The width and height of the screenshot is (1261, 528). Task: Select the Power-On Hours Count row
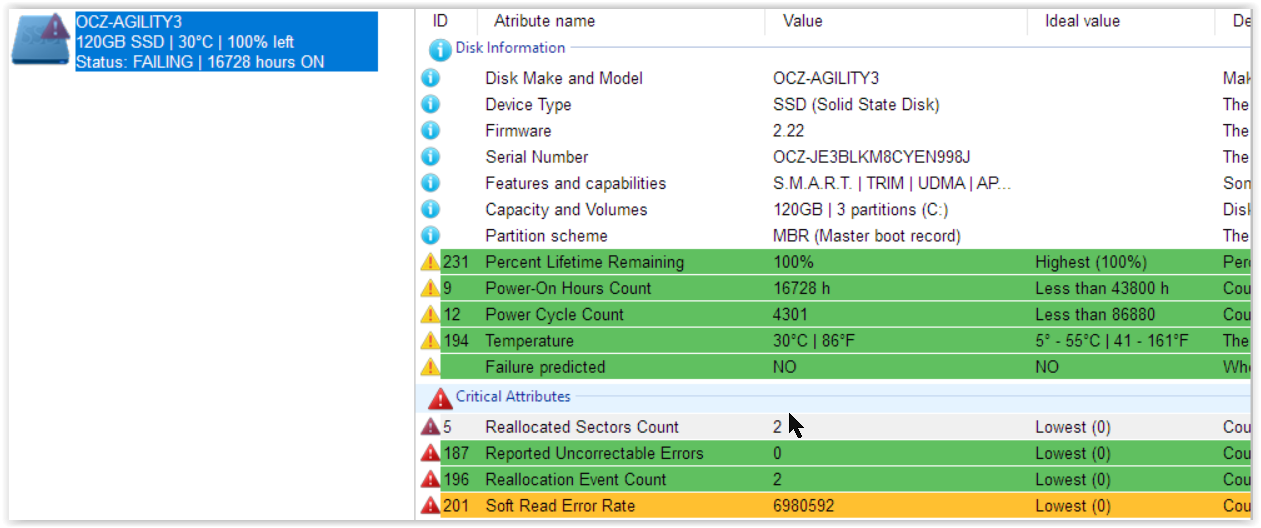[835, 288]
